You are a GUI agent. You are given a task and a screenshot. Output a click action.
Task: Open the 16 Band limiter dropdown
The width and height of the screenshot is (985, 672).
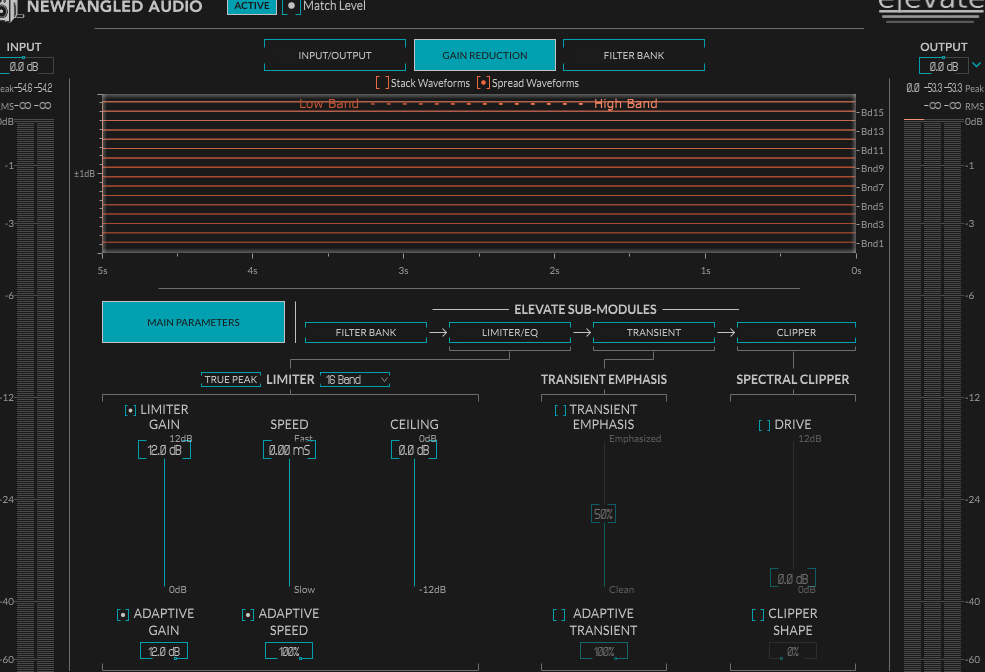click(x=355, y=379)
